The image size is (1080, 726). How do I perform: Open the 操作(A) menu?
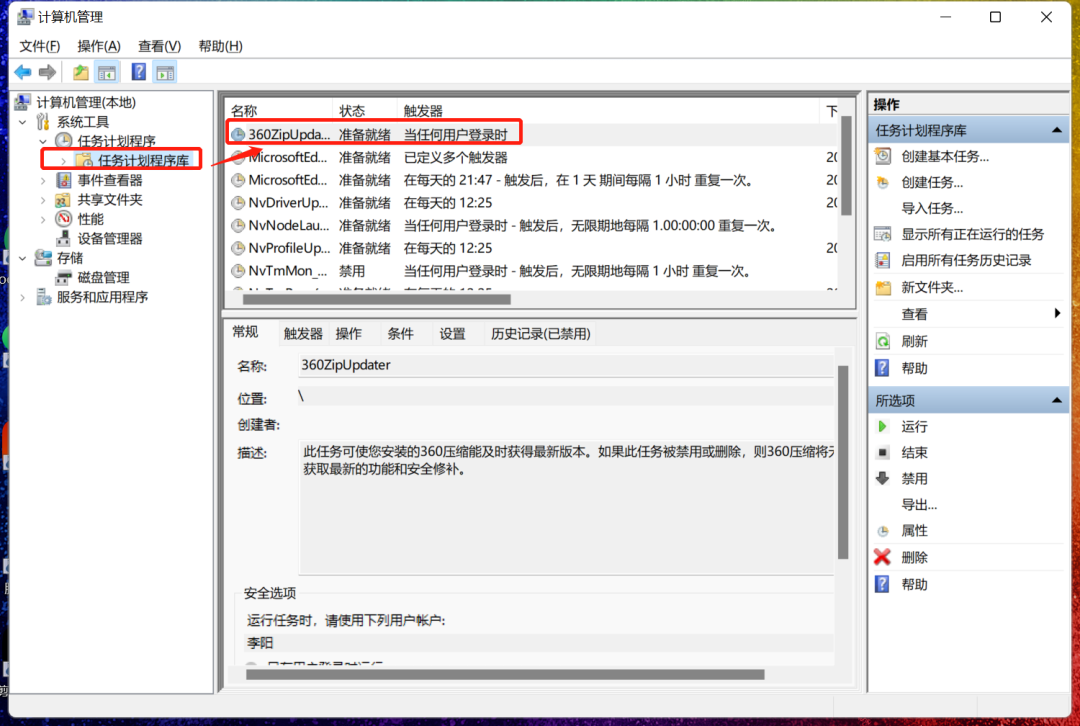tap(99, 46)
